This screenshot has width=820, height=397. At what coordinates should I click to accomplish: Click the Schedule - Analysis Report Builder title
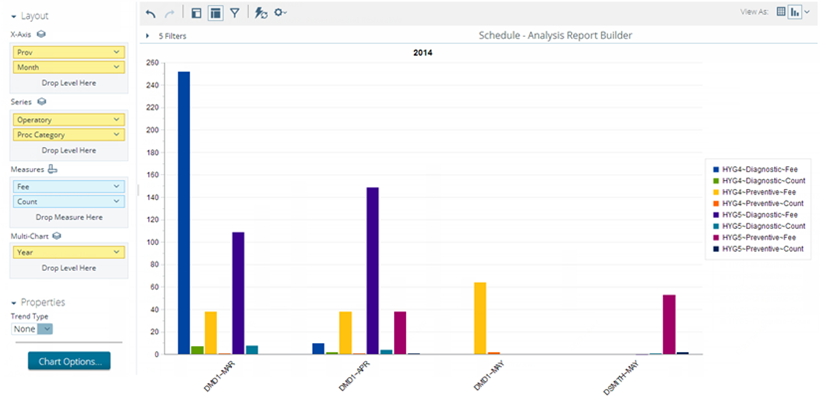(x=555, y=36)
